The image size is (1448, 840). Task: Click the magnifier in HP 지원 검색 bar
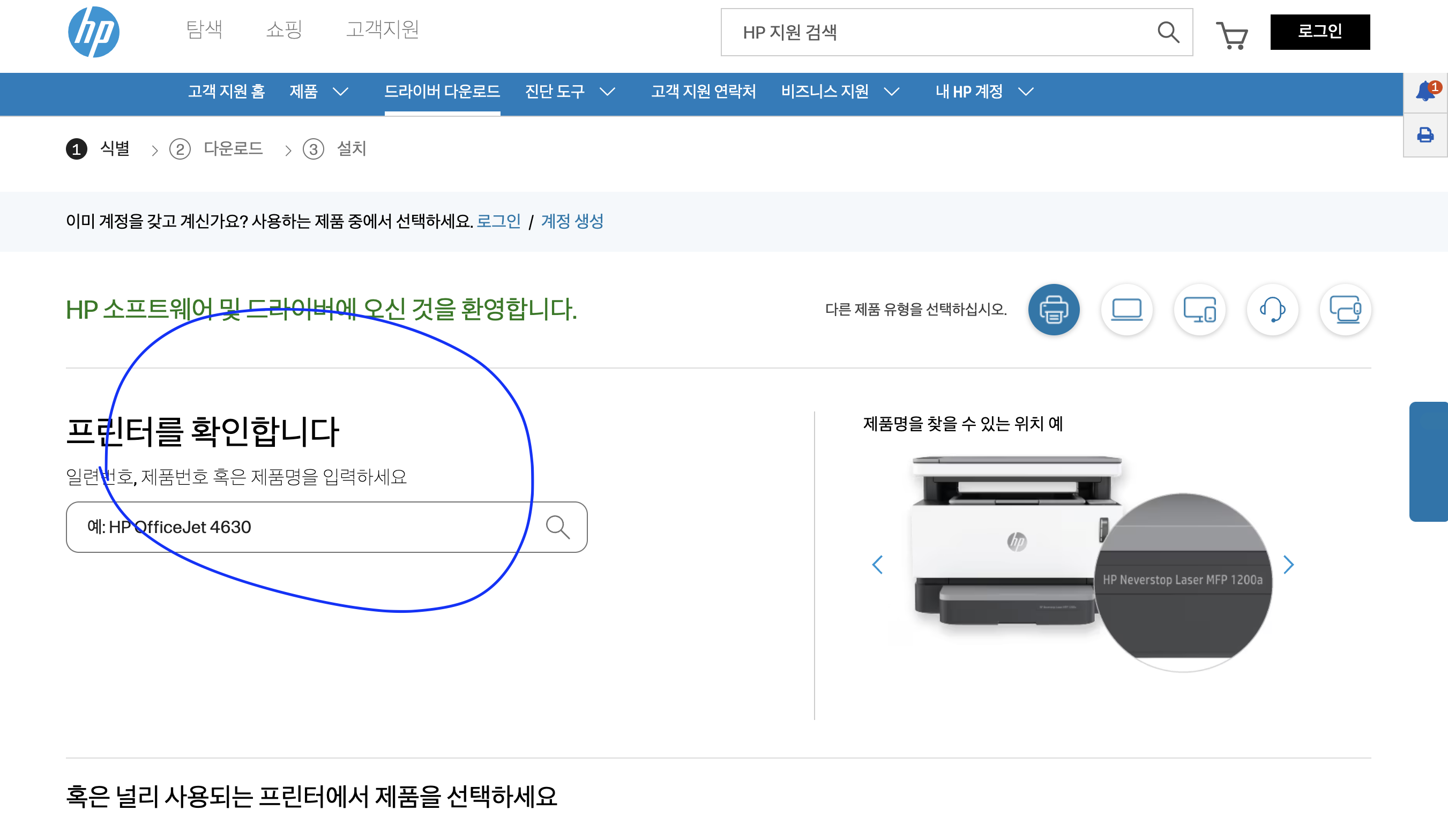(1168, 32)
